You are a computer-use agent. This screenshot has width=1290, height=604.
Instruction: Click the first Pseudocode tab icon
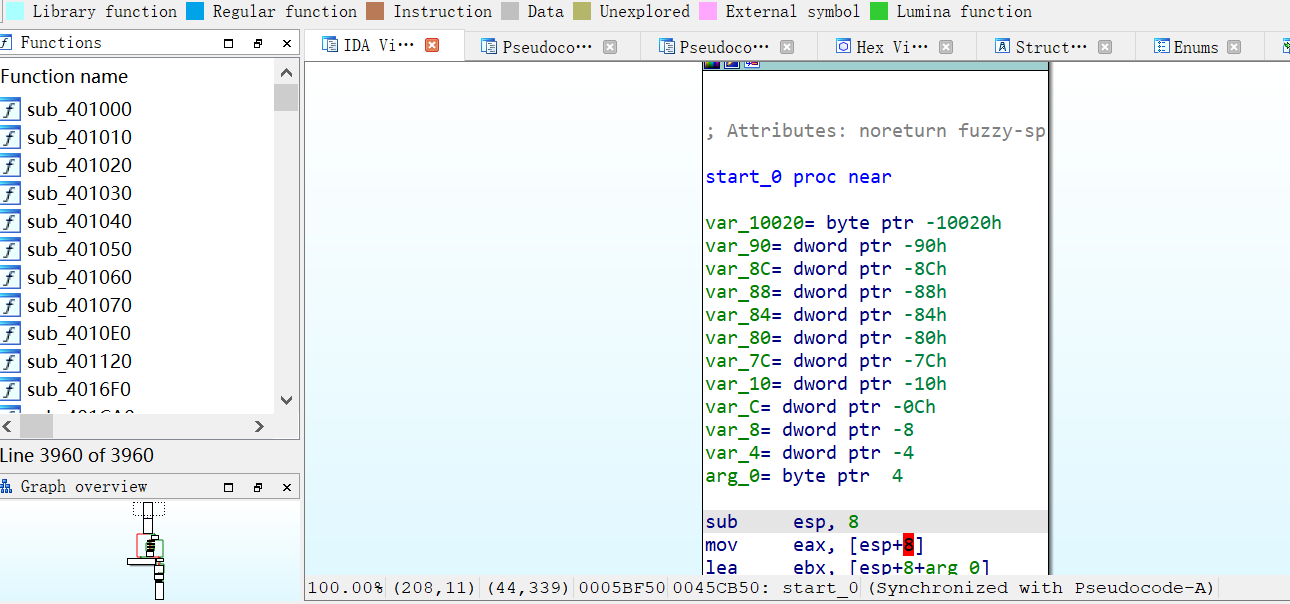pyautogui.click(x=489, y=46)
